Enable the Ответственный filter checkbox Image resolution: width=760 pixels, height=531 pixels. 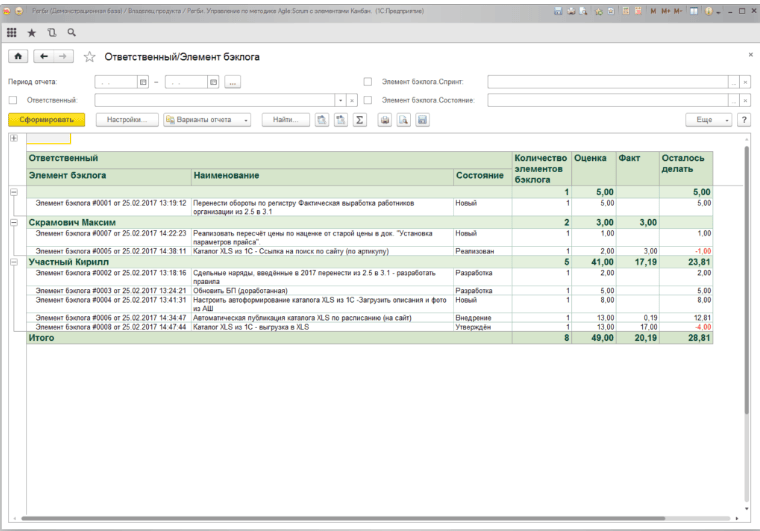pyautogui.click(x=13, y=100)
